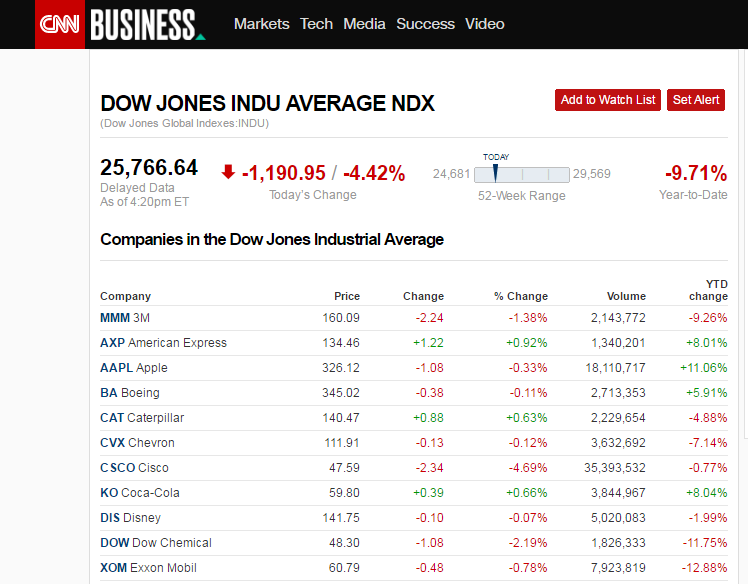Open the Markets menu item

261,24
